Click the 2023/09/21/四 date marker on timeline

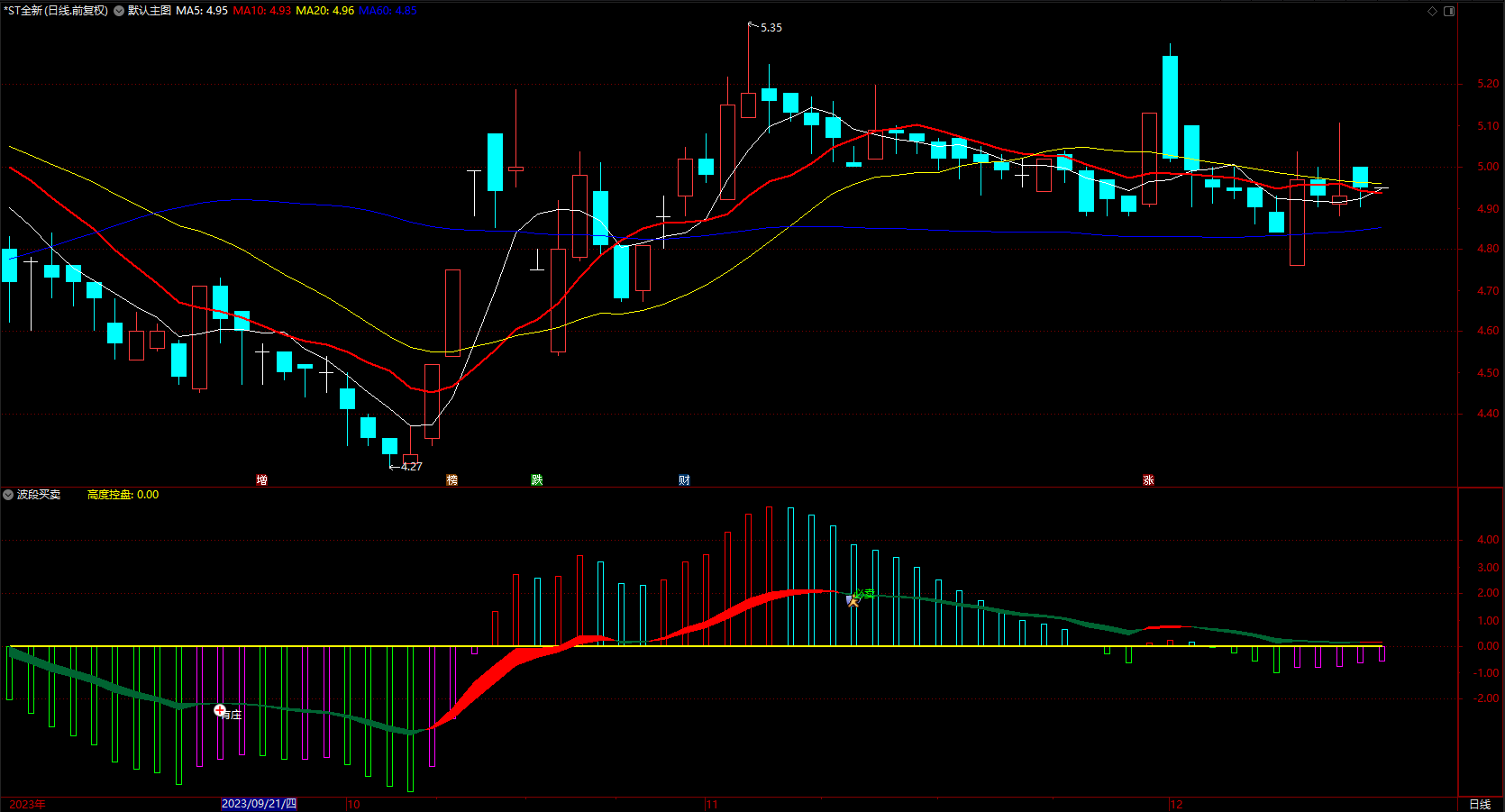click(259, 804)
